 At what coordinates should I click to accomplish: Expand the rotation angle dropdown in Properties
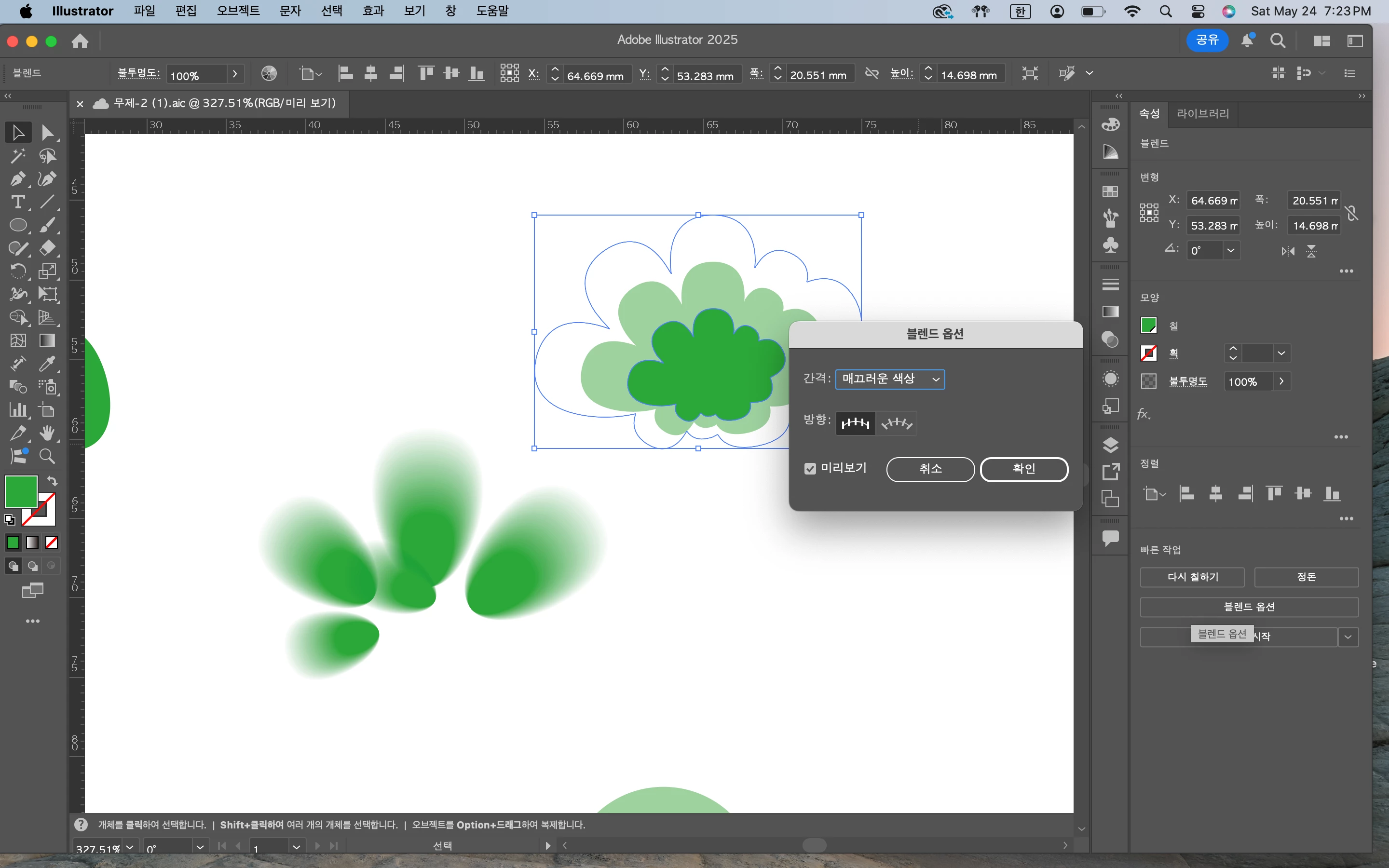tap(1231, 251)
